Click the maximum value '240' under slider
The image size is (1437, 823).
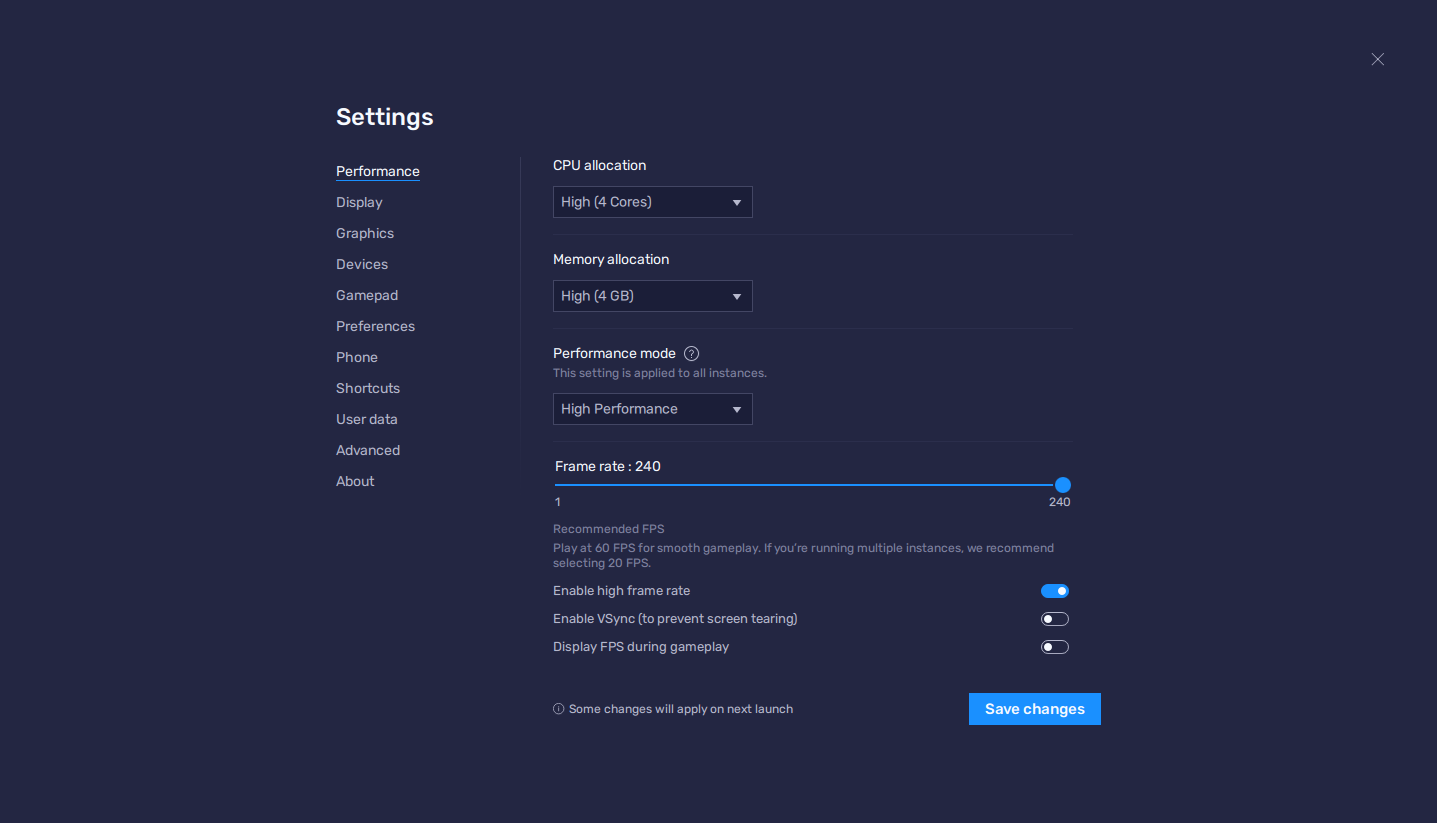click(1060, 502)
